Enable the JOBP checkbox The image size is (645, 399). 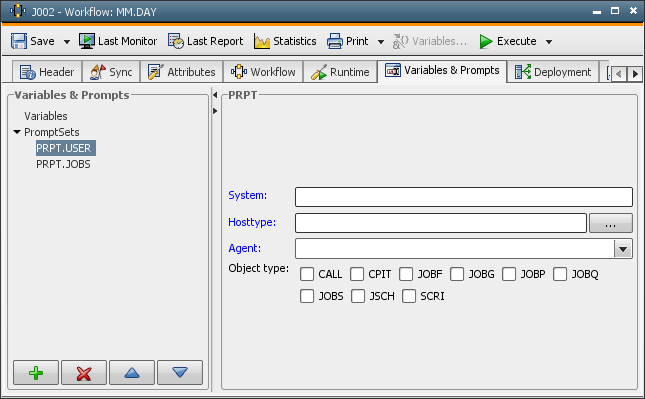[x=509, y=274]
